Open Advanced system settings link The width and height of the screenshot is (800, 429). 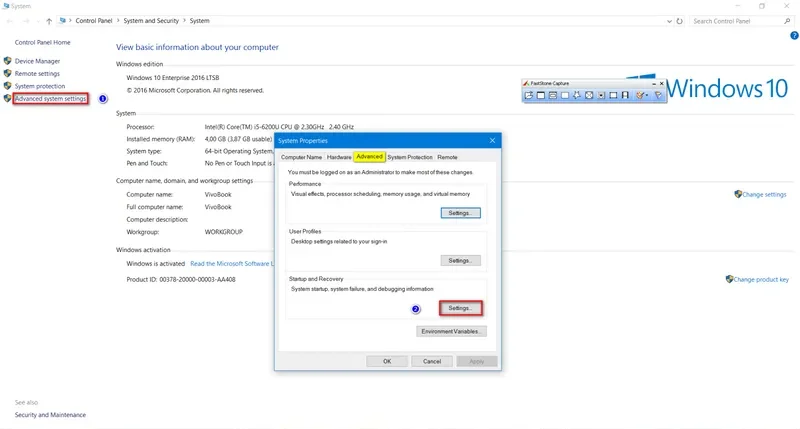[x=50, y=98]
